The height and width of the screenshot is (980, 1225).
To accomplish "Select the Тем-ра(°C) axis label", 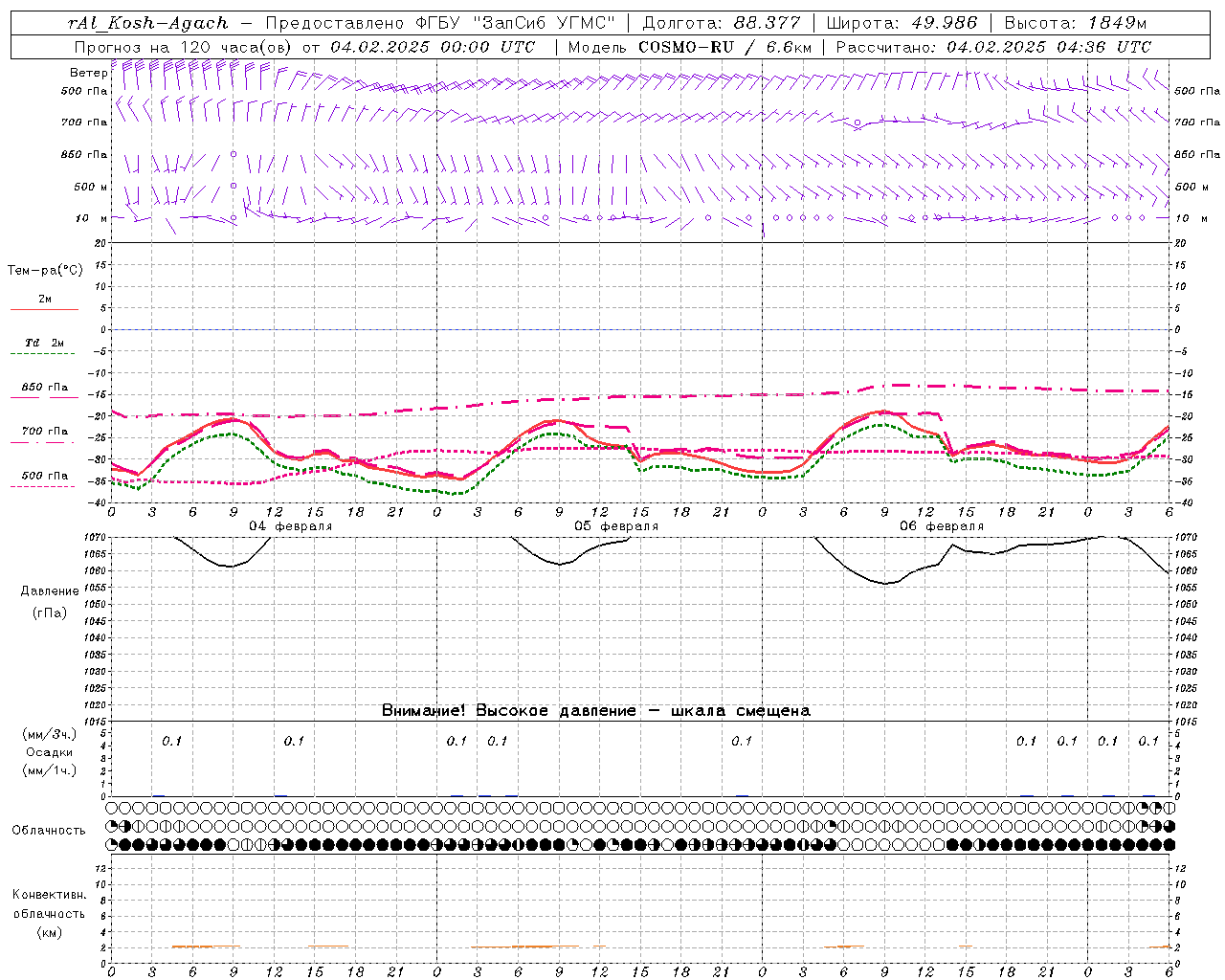I will point(45,271).
